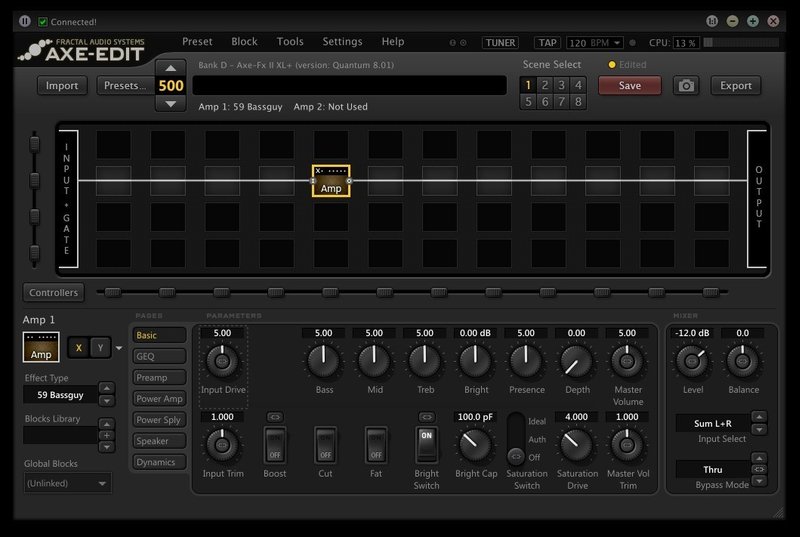Image resolution: width=800 pixels, height=537 pixels.
Task: Click the Level knob in Mixer
Action: 692,362
